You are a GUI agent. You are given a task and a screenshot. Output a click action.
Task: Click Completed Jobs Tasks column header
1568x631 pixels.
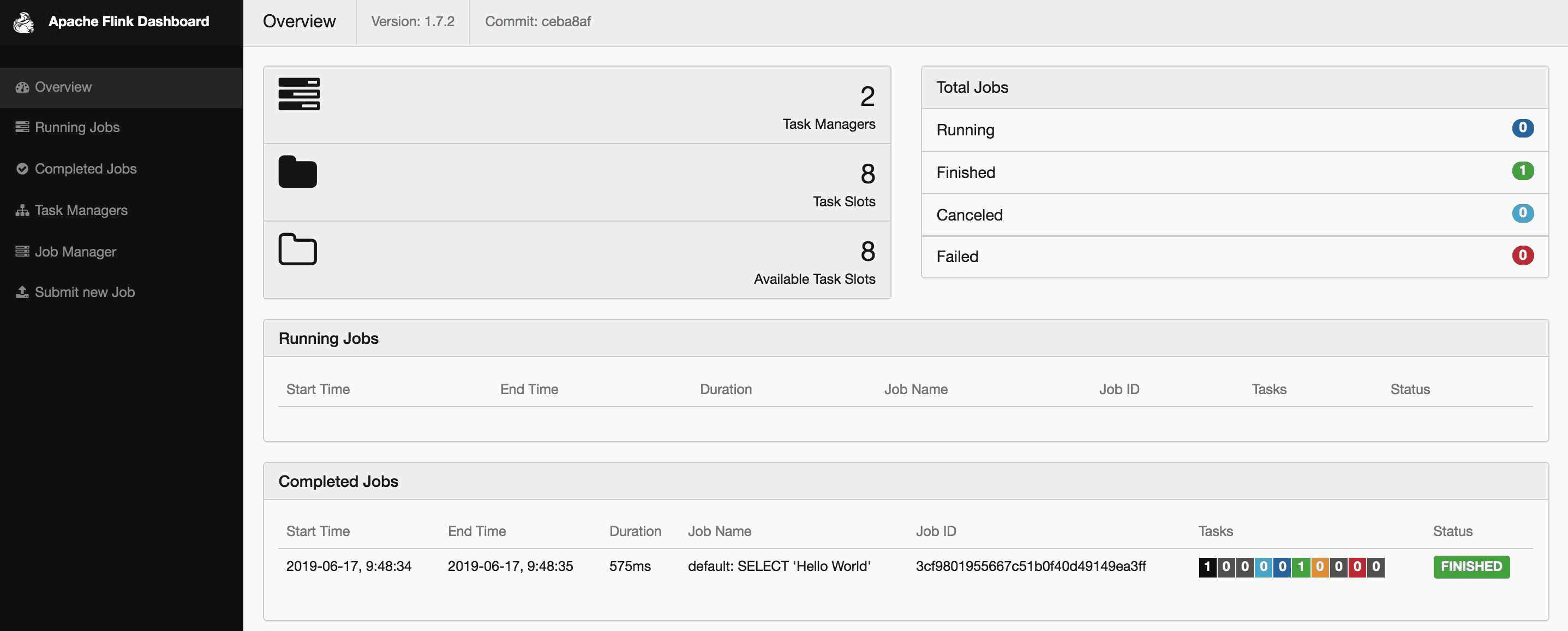[1216, 531]
